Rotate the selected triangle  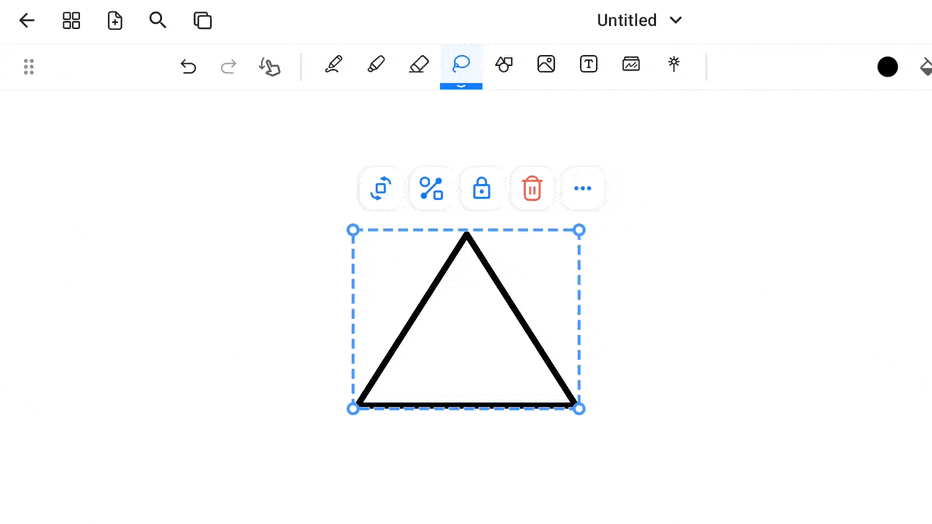click(x=380, y=188)
